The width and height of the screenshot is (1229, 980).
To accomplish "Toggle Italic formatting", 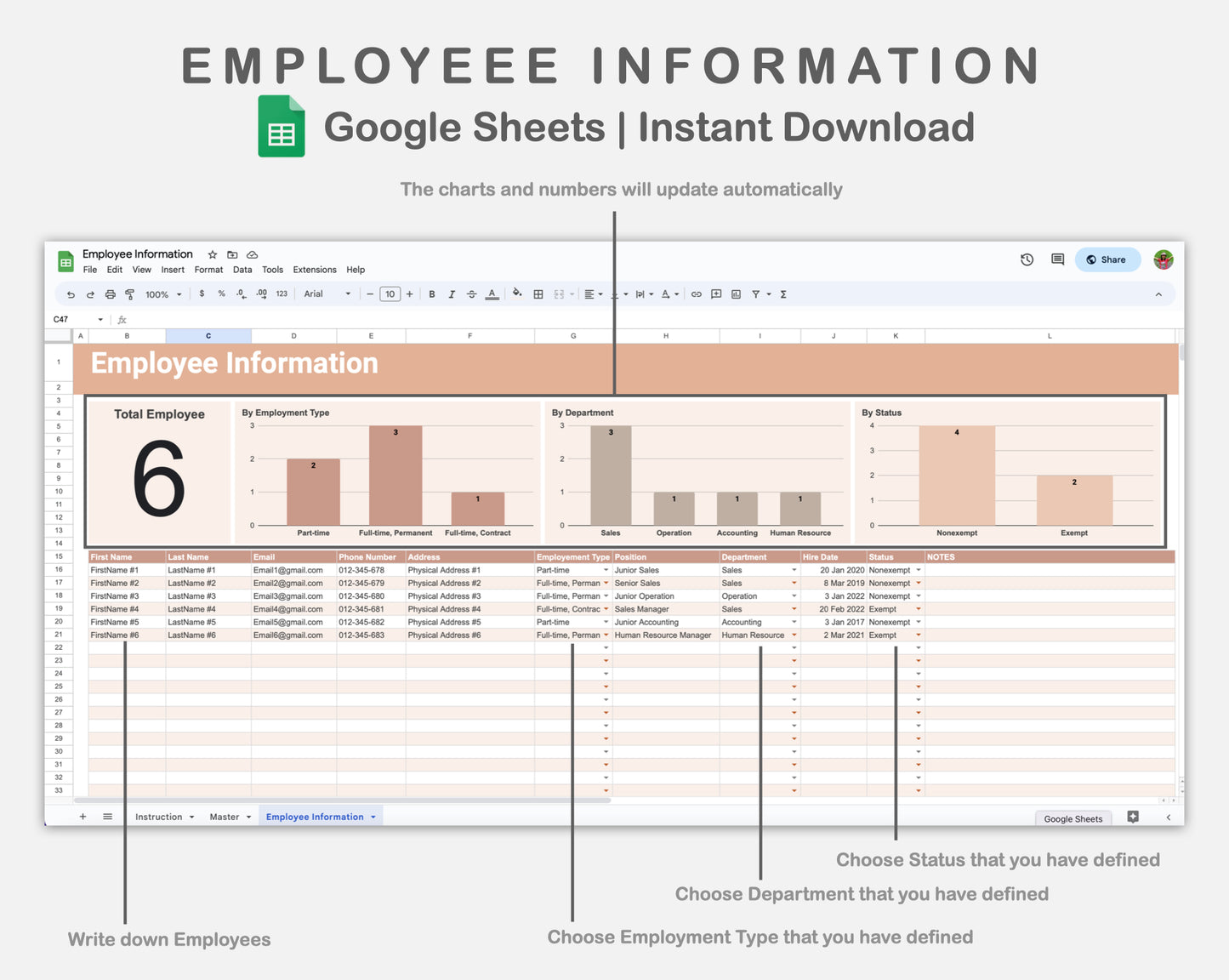I will [452, 293].
